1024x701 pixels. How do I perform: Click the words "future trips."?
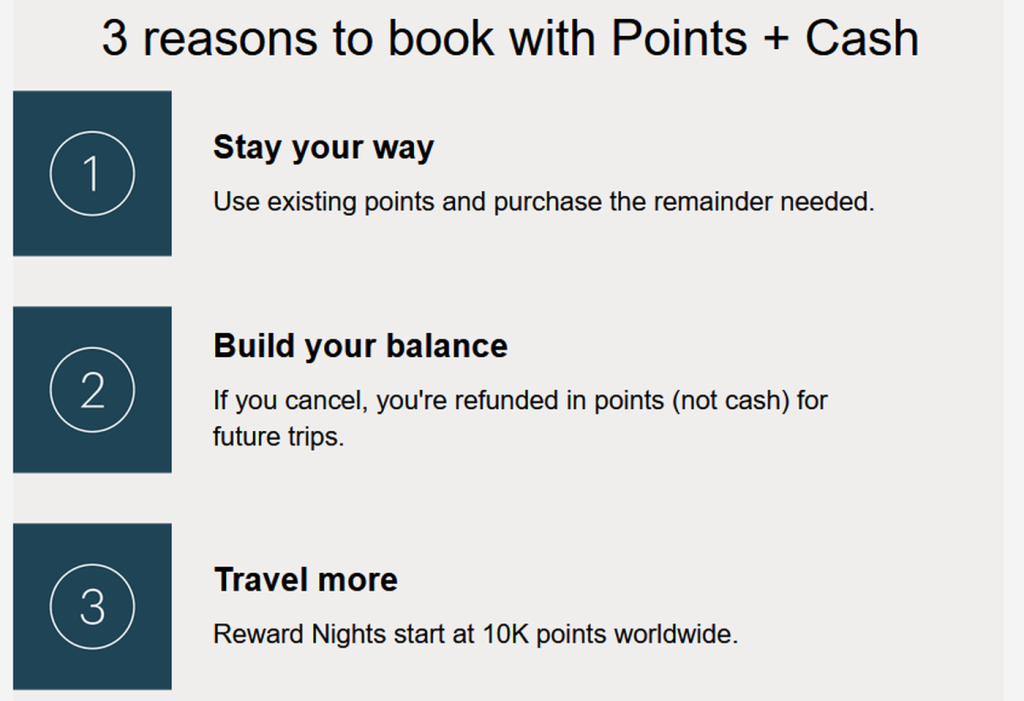point(278,437)
